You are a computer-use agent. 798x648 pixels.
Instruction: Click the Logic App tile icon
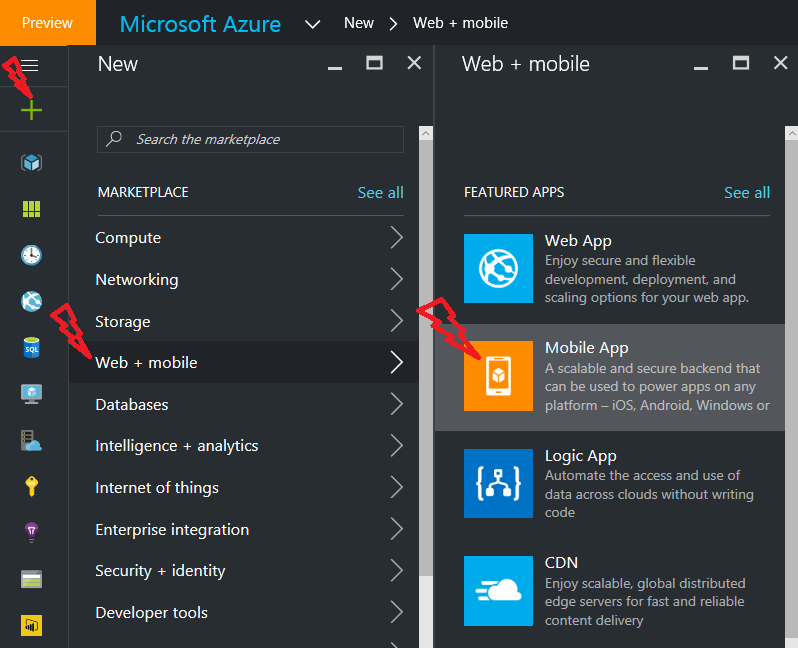coord(498,483)
